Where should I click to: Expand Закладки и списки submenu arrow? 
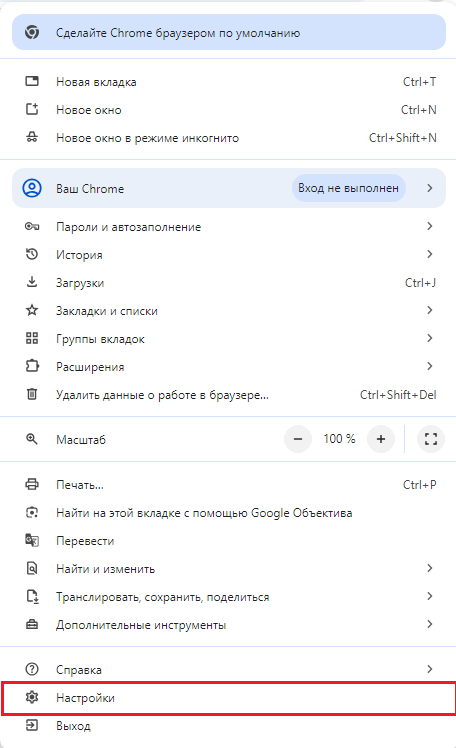pos(430,310)
